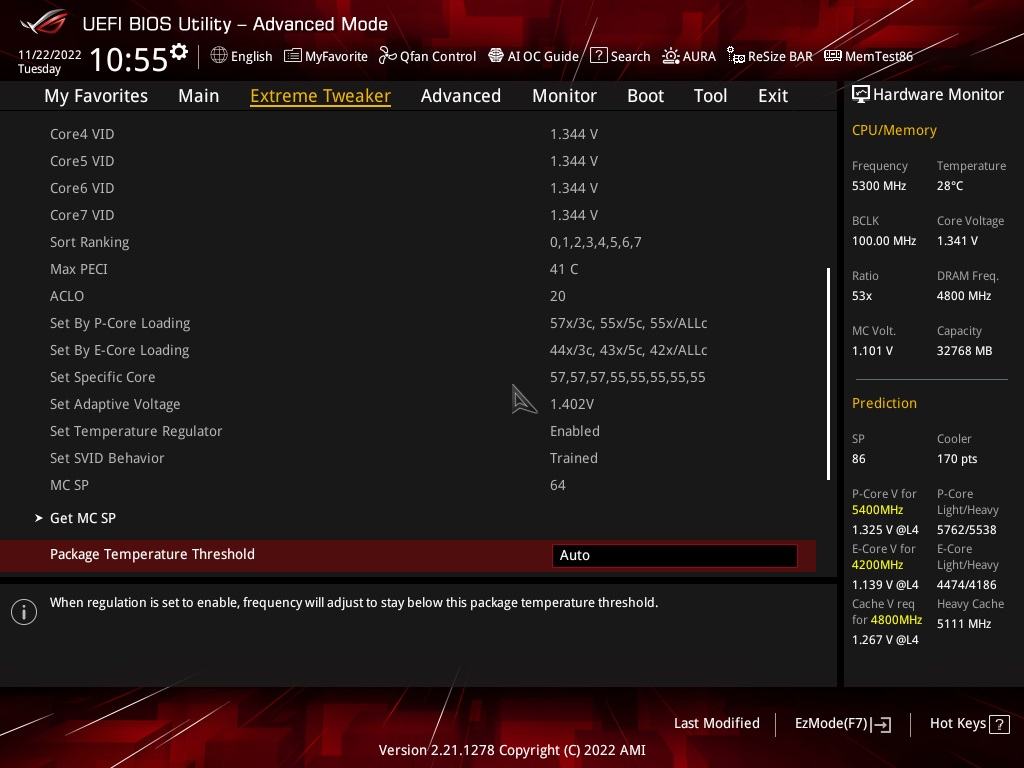Click the EzMode exit arrow icon

[881, 724]
